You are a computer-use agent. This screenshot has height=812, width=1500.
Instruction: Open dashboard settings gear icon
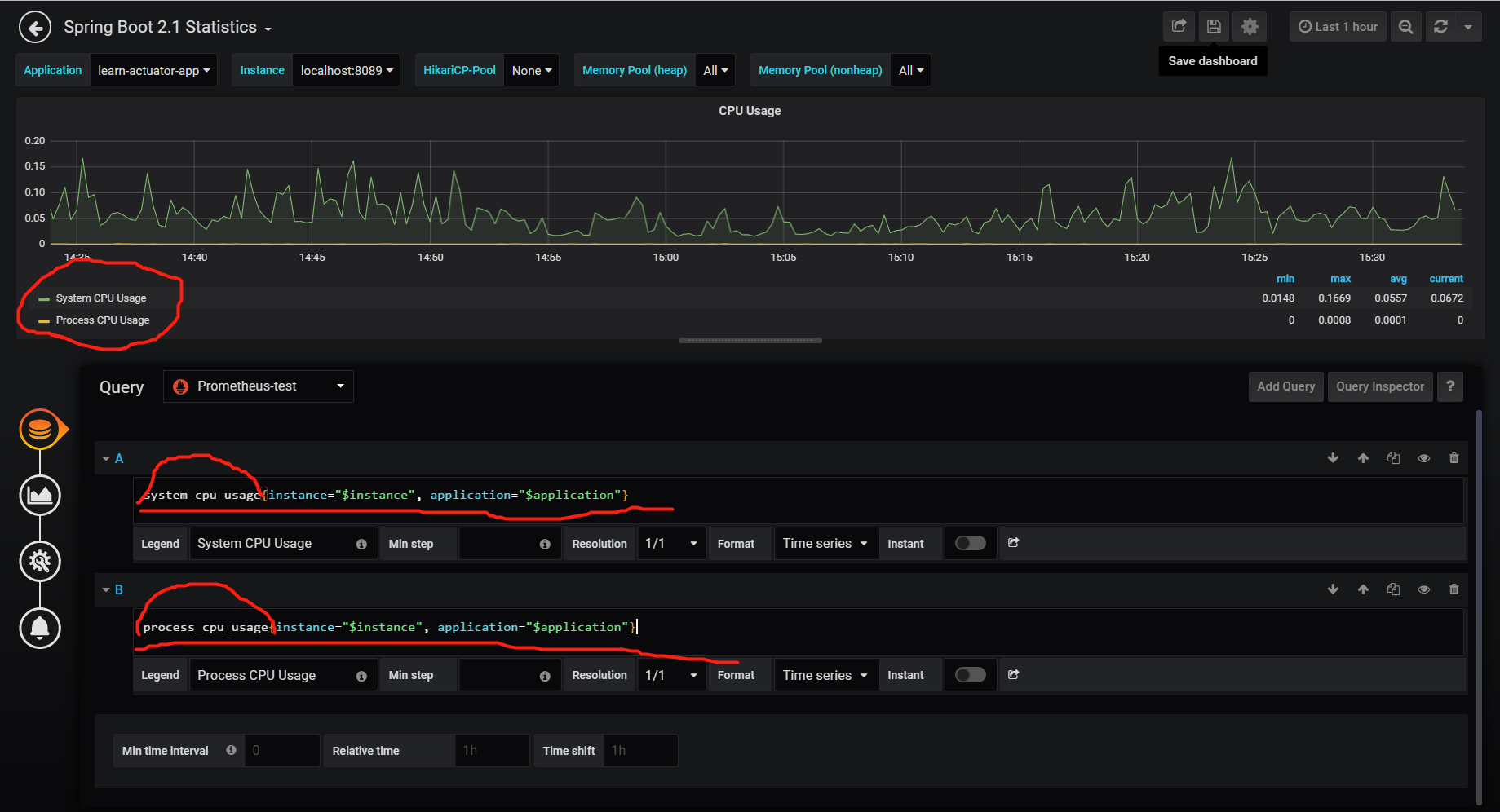(1250, 26)
